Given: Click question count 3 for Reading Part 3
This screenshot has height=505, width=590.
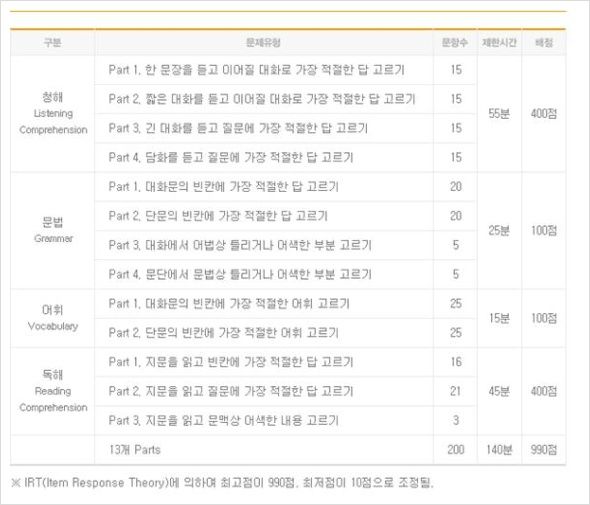Looking at the screenshot, I should [x=456, y=420].
